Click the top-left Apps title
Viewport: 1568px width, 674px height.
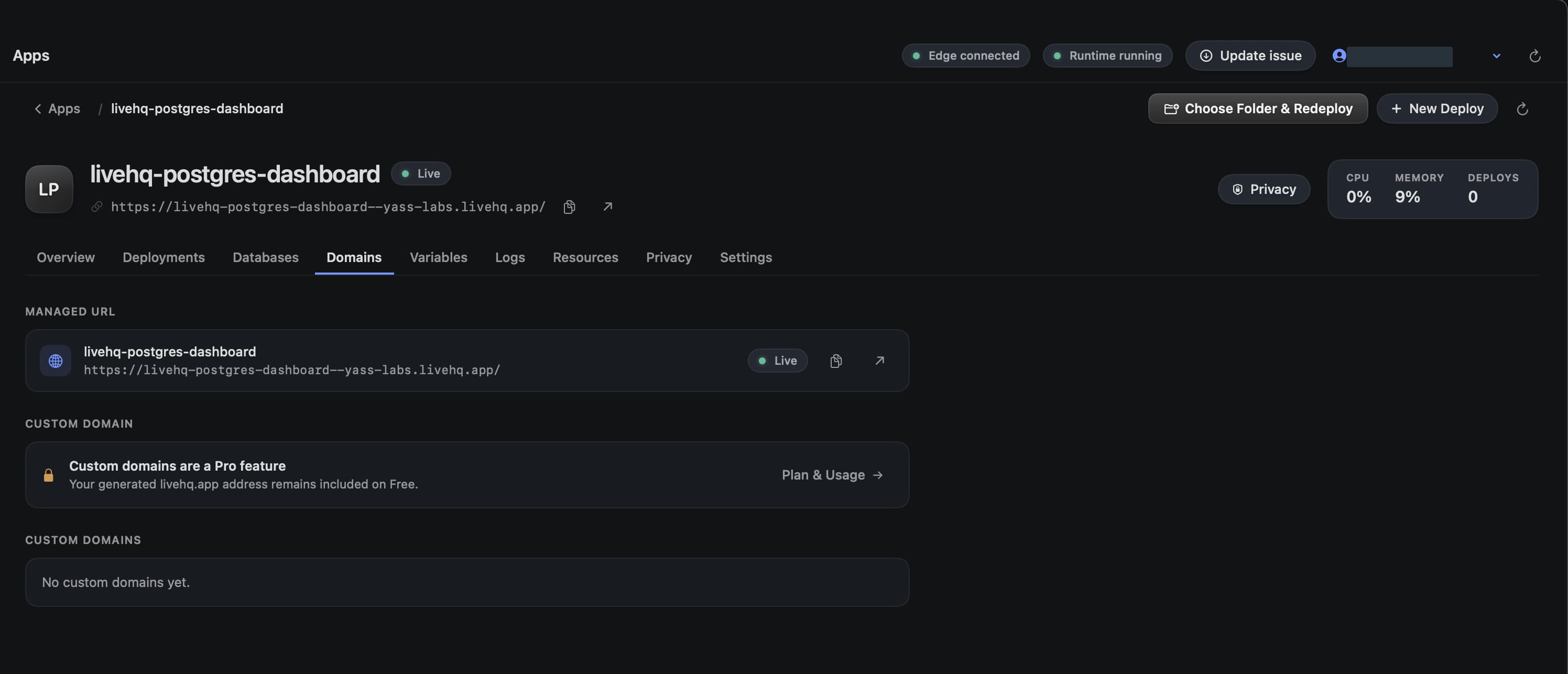click(31, 56)
